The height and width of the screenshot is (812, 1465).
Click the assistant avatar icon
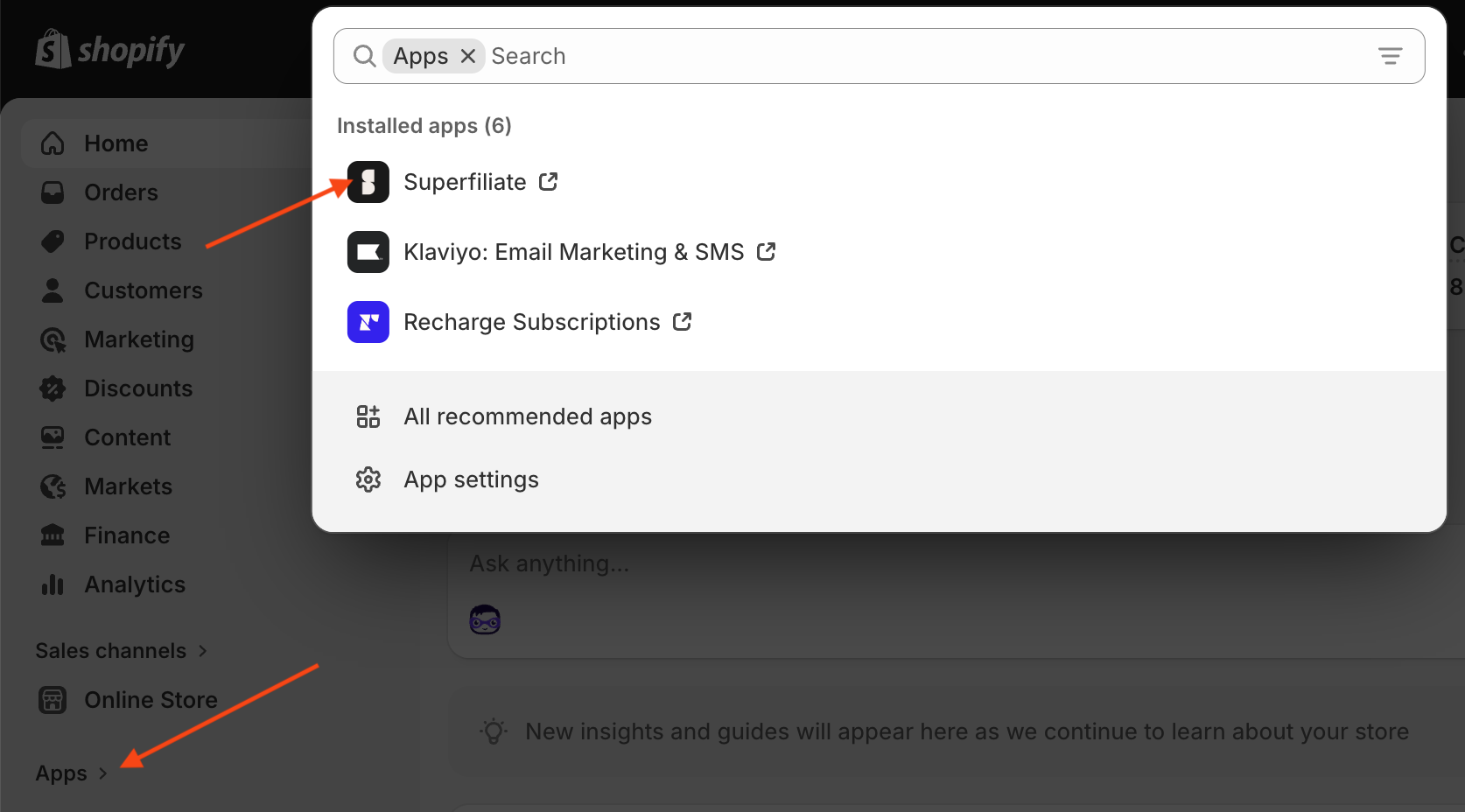coord(485,619)
